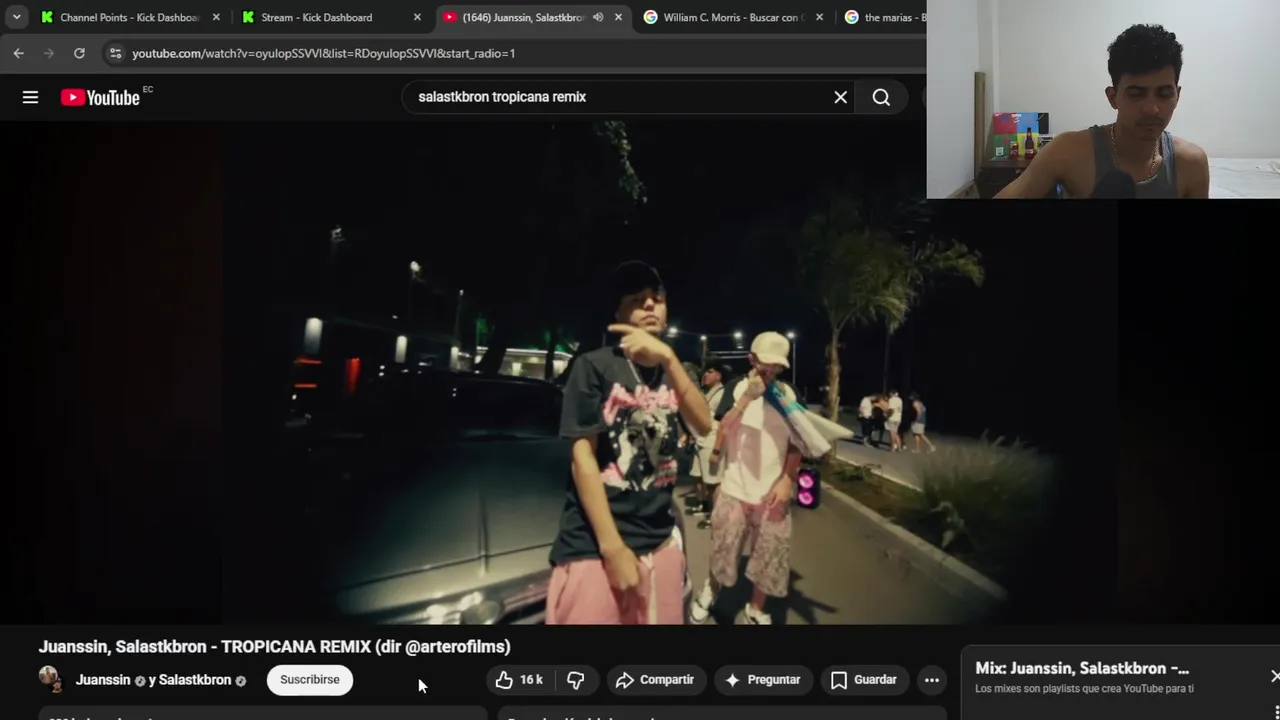
Task: Close the YouTube tab
Action: click(x=618, y=17)
